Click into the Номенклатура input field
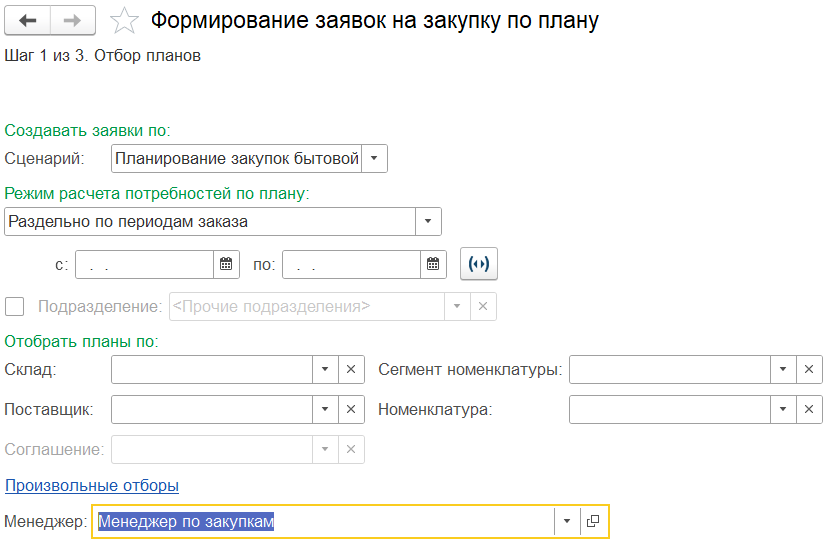Image resolution: width=830 pixels, height=548 pixels. (x=669, y=410)
